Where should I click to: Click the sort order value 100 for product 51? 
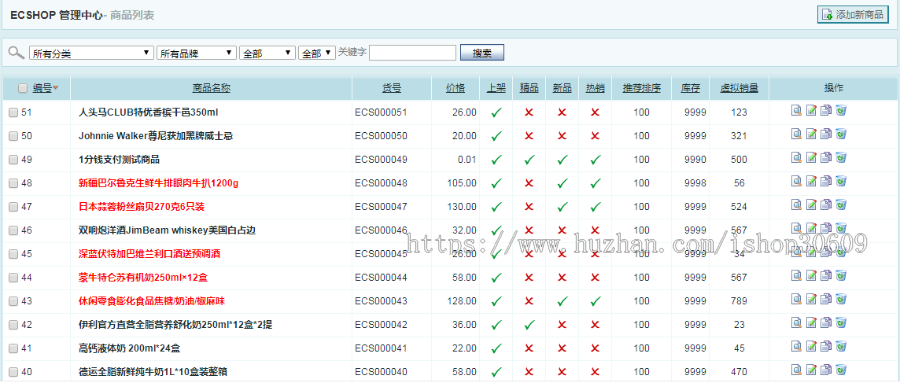point(642,113)
